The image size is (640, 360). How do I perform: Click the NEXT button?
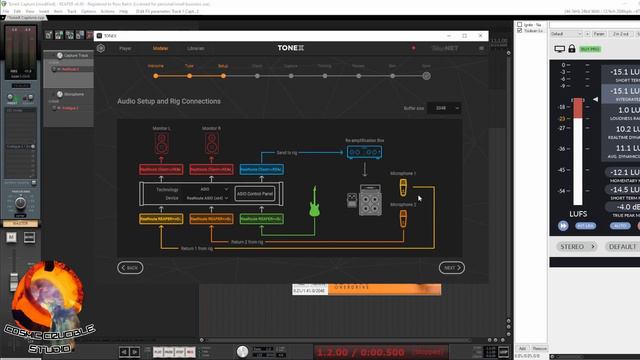tap(452, 268)
